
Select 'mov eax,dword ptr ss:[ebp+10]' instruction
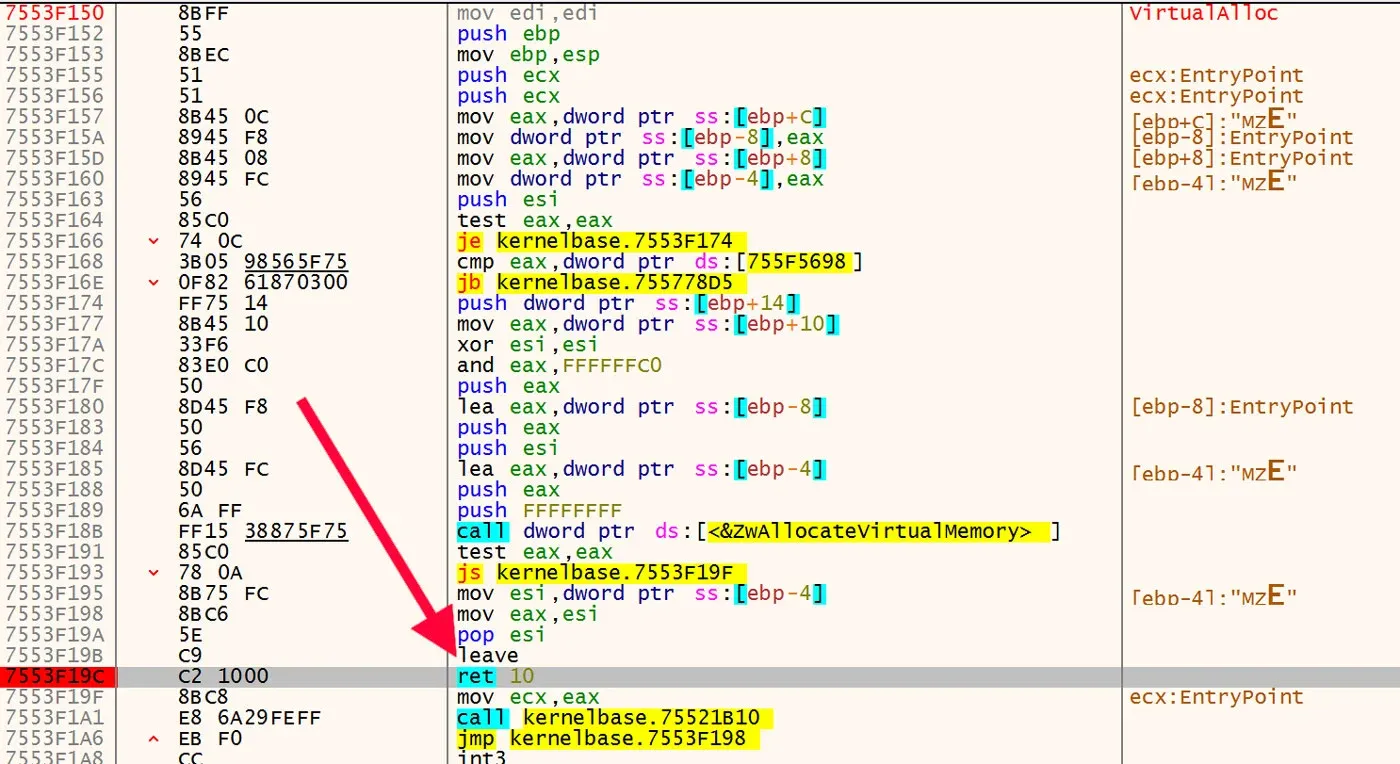pos(647,324)
